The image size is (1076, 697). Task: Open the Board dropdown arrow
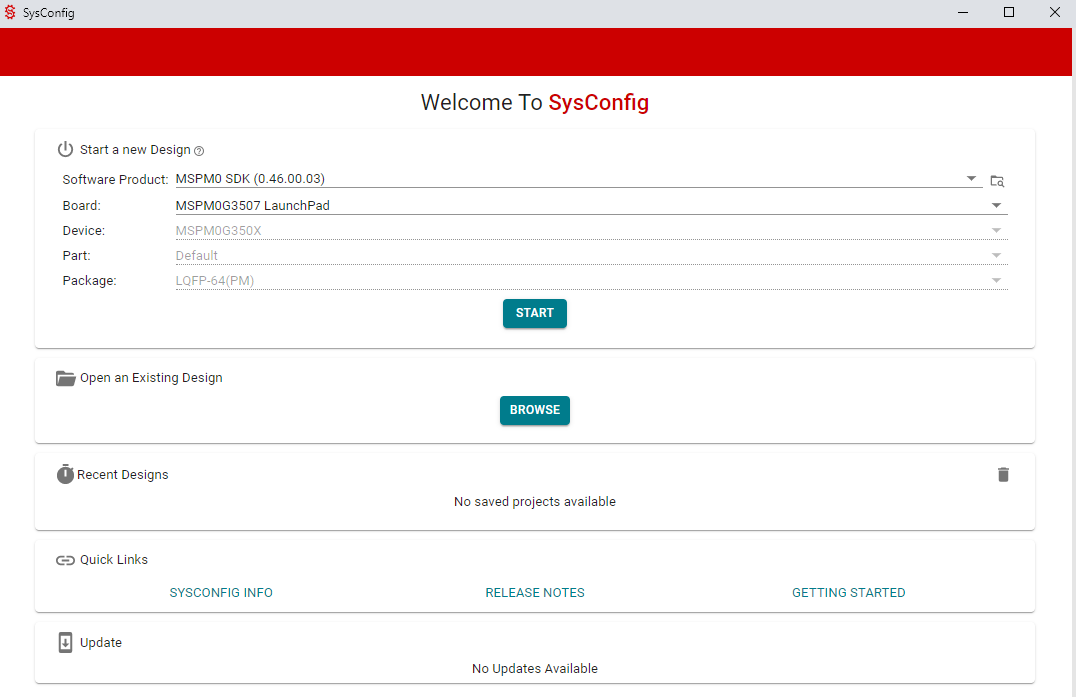pyautogui.click(x=996, y=205)
